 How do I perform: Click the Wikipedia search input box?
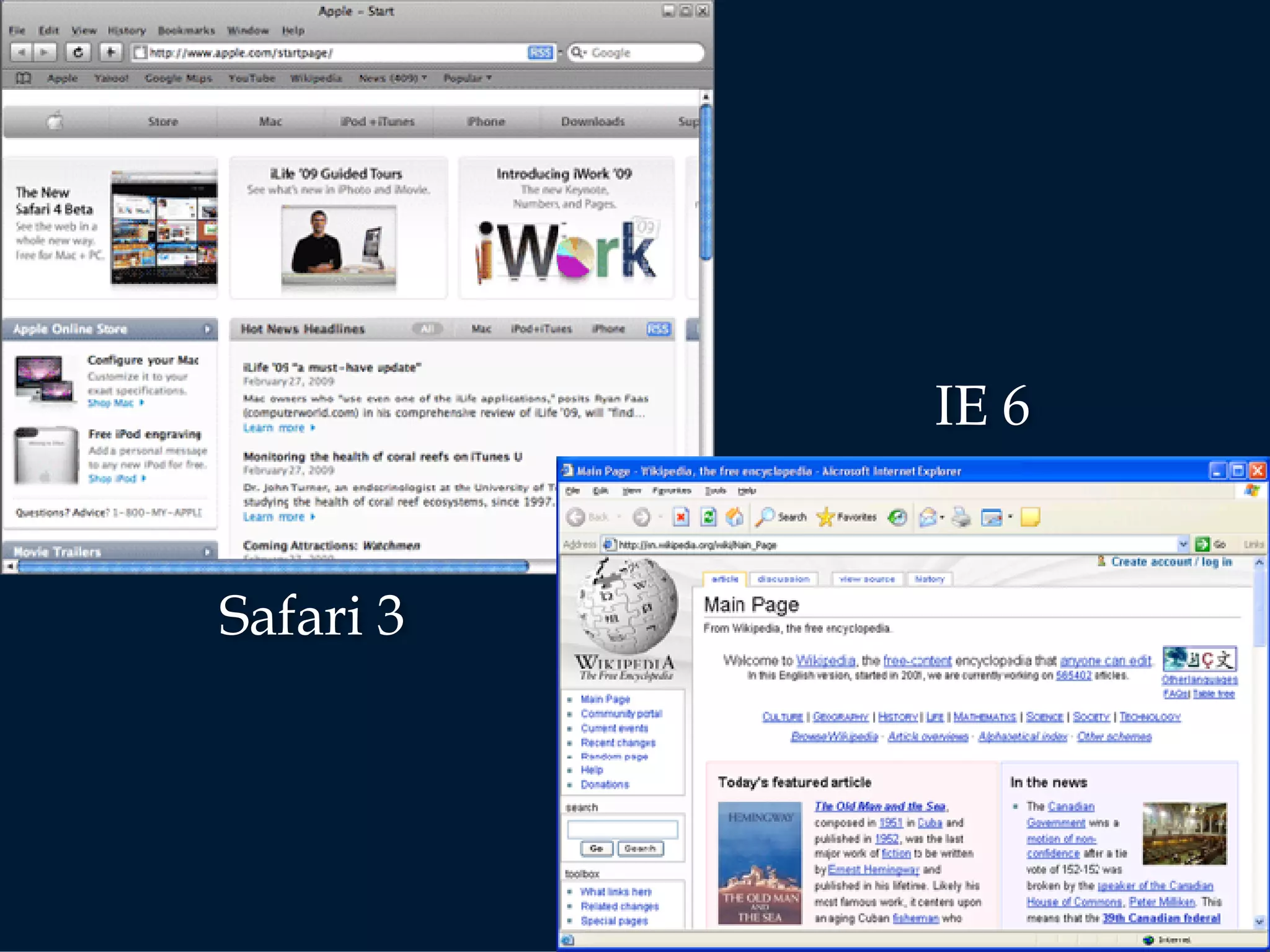click(x=623, y=829)
